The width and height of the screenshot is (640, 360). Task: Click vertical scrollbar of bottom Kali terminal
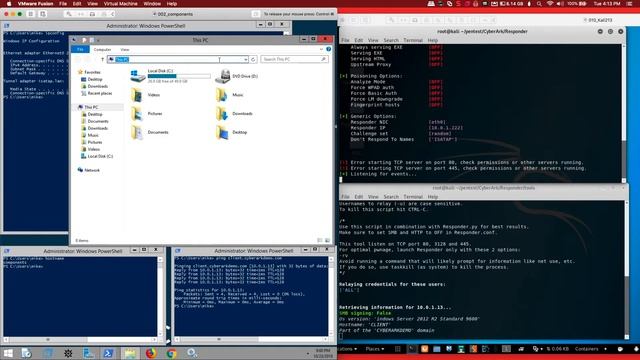[627, 269]
